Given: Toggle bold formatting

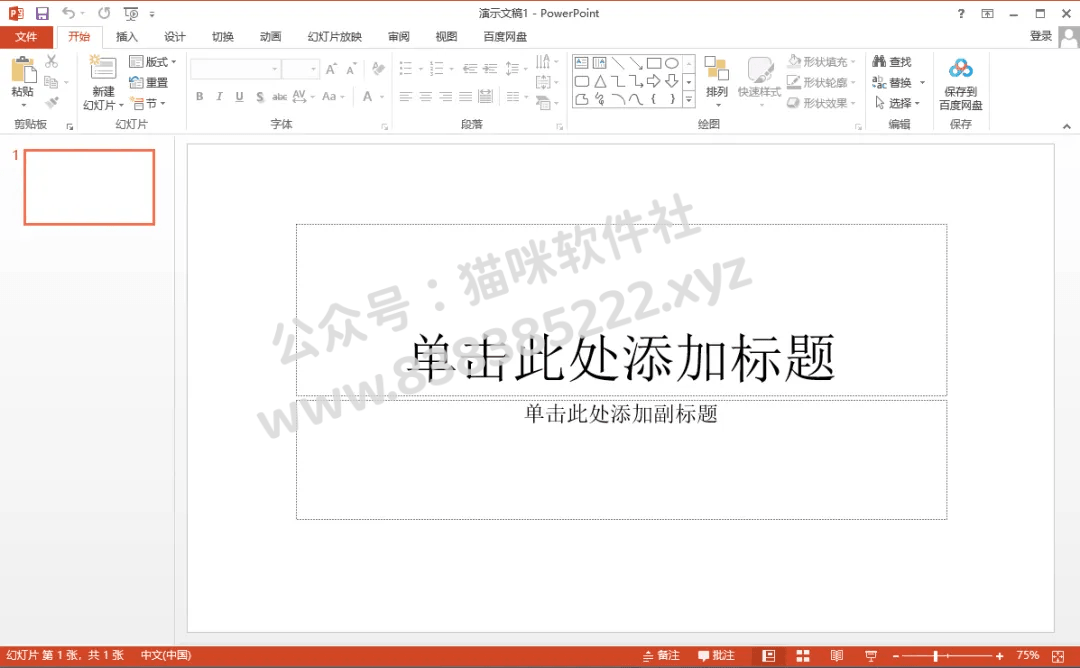Looking at the screenshot, I should point(199,96).
